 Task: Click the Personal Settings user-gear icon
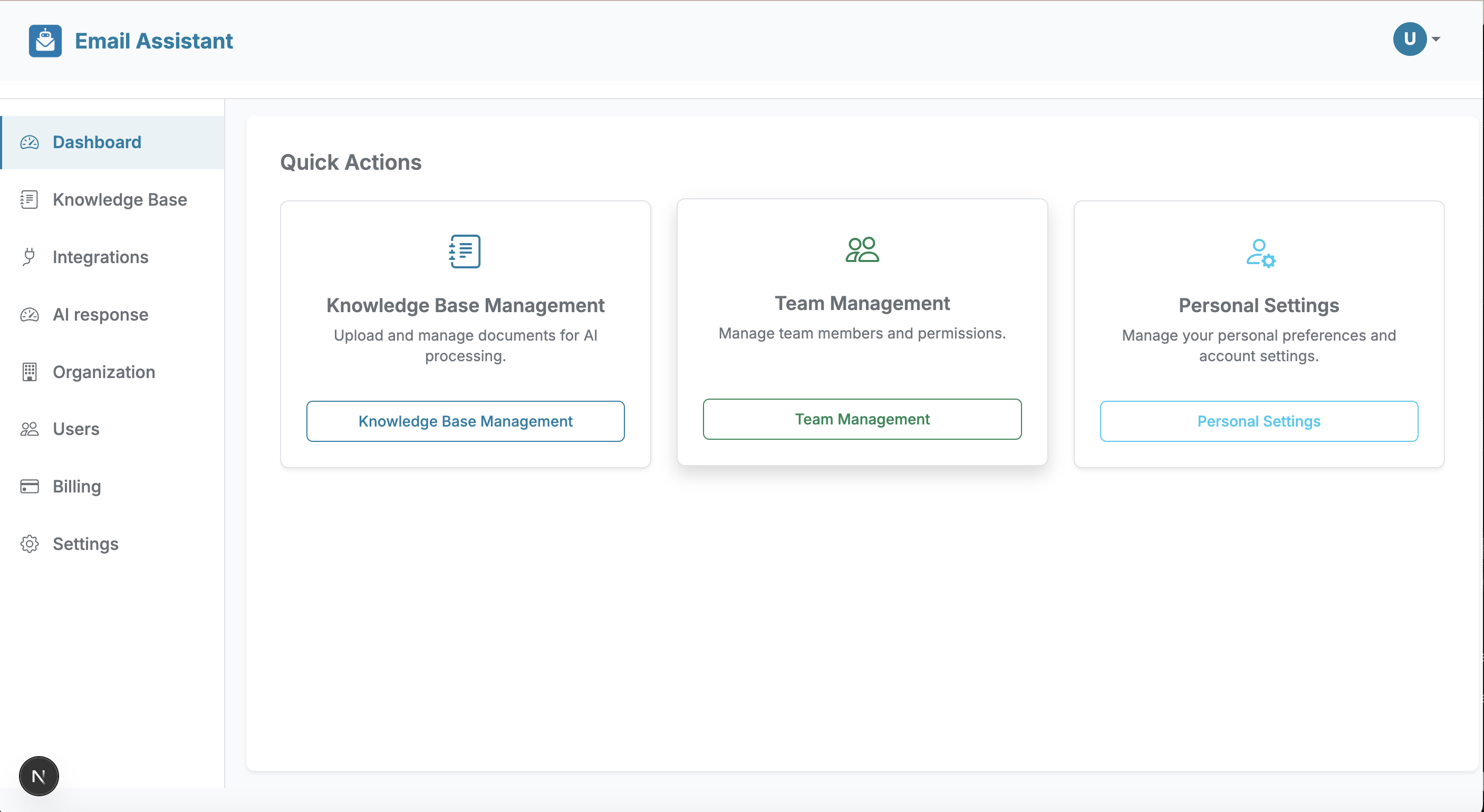(1259, 254)
